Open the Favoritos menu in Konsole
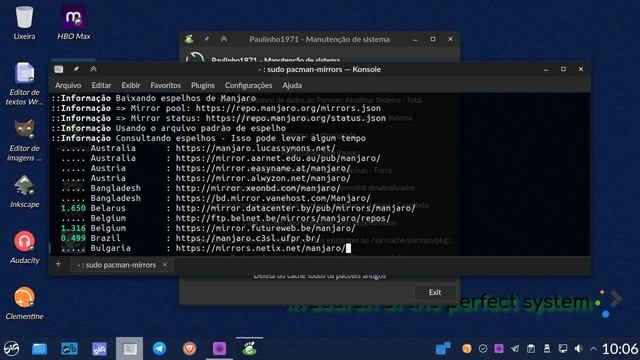This screenshot has height=360, width=640. [165, 85]
